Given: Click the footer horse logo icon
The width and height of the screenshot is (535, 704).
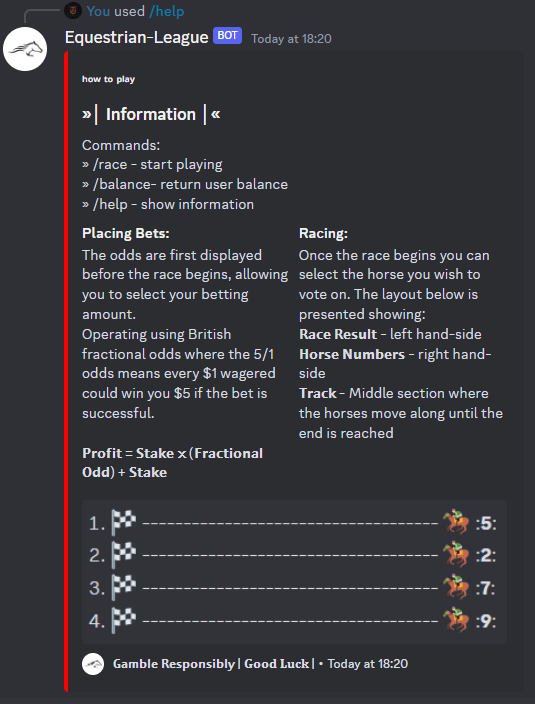Looking at the screenshot, I should pyautogui.click(x=93, y=664).
